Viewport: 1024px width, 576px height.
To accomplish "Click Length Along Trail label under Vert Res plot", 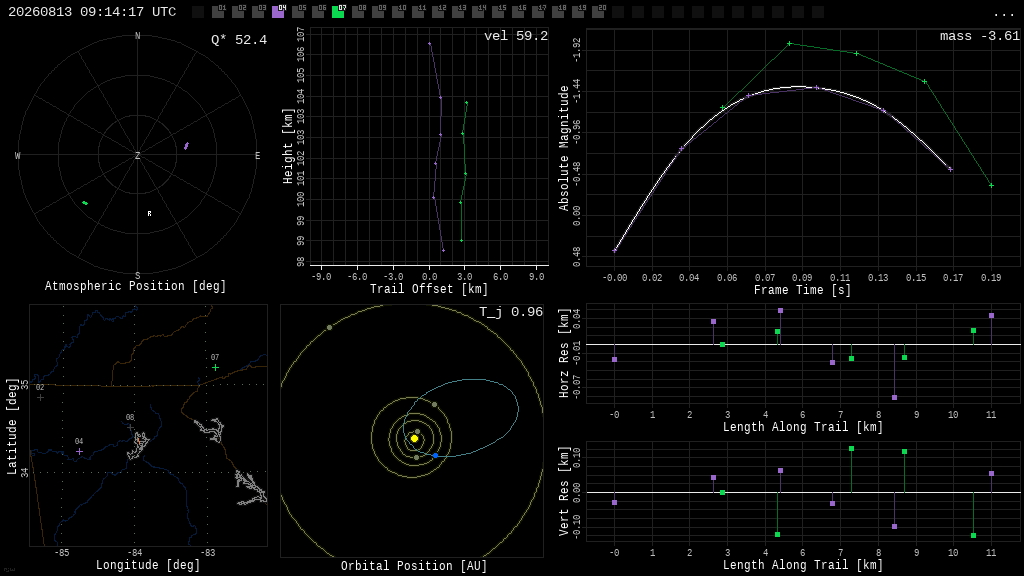I will (803, 564).
